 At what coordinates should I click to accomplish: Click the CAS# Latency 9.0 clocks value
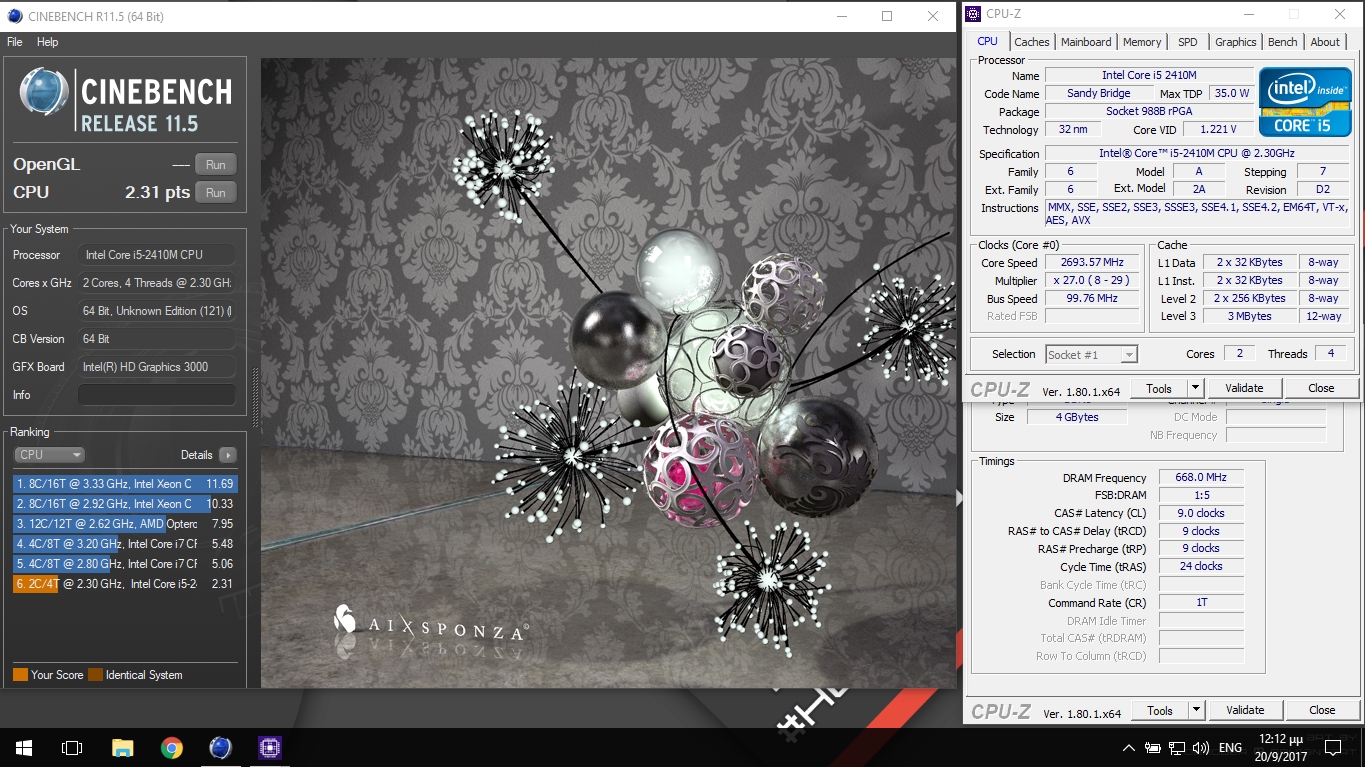tap(1201, 513)
